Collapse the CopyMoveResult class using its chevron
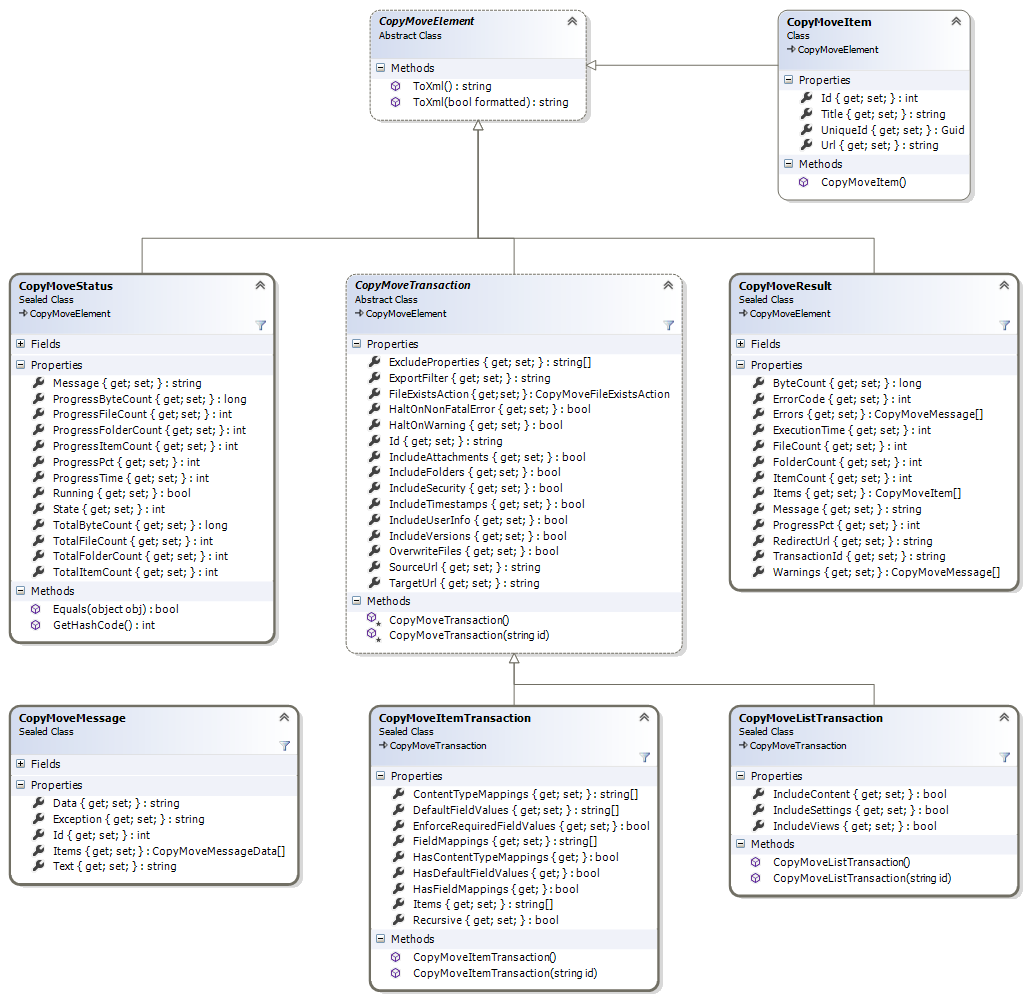Screen dimensions: 1027x999 tap(1004, 286)
